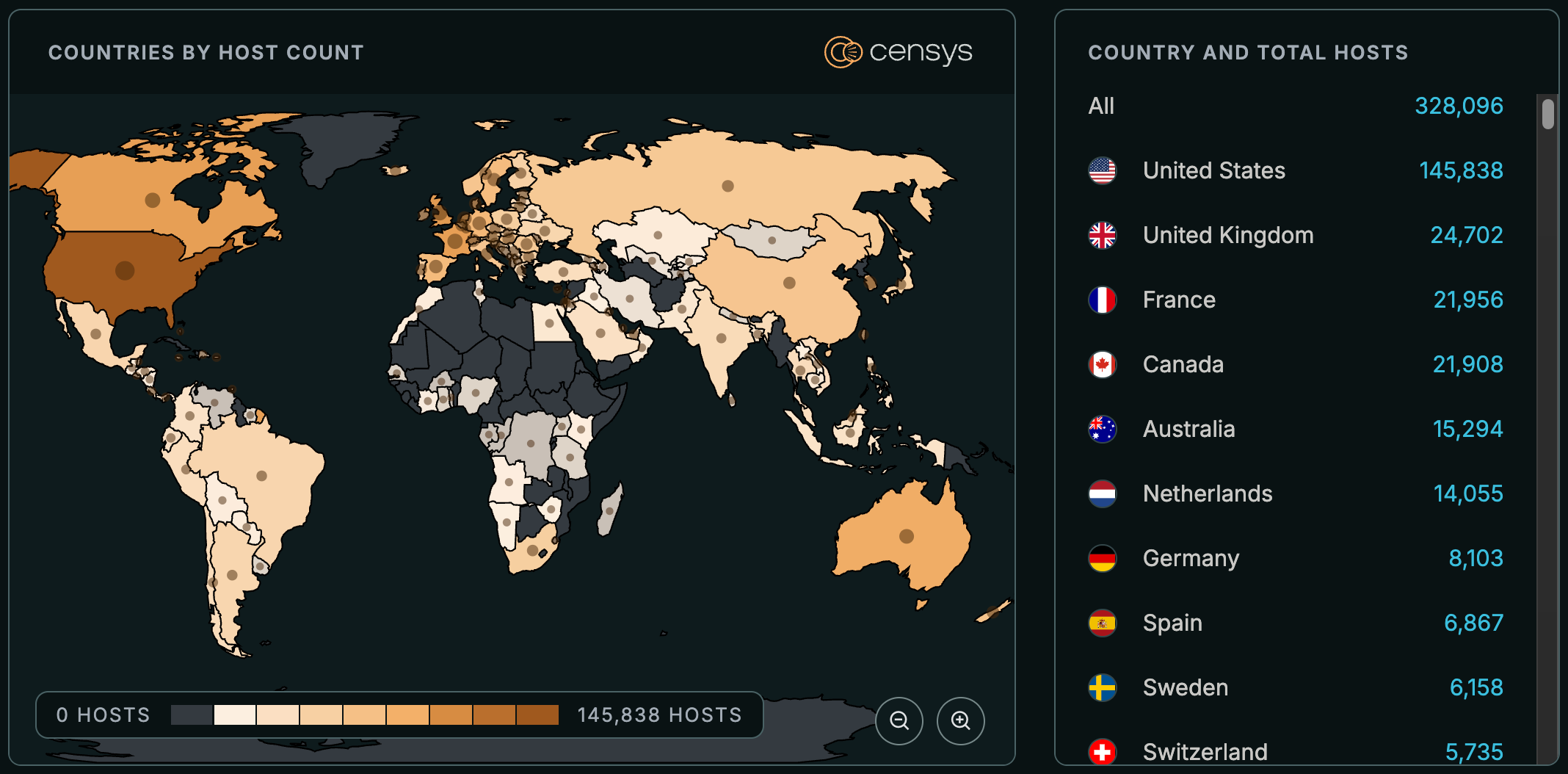Click China on the world map
The width and height of the screenshot is (1568, 774).
click(x=789, y=283)
